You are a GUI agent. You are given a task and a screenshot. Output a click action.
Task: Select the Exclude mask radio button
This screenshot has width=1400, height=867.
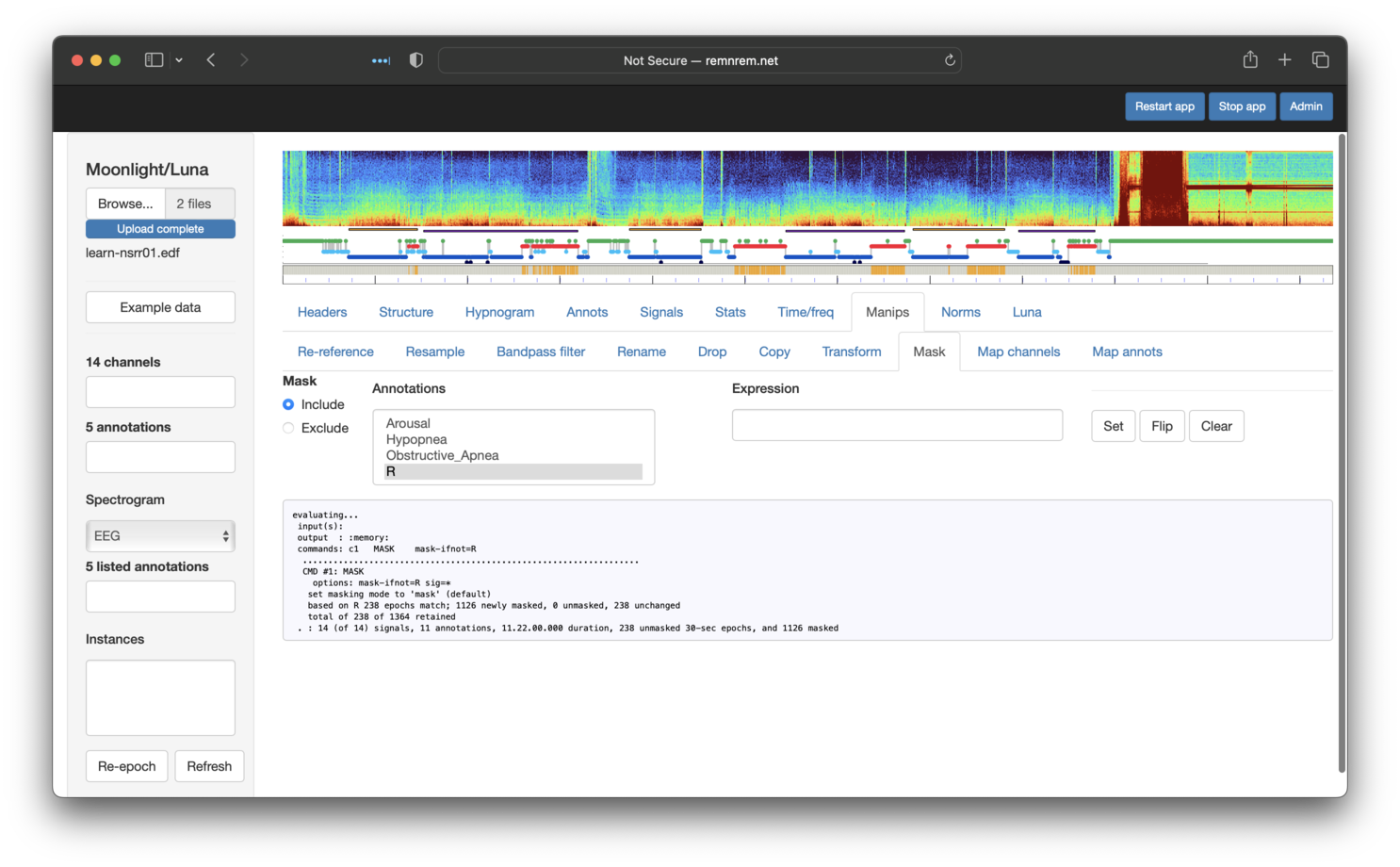(x=288, y=428)
